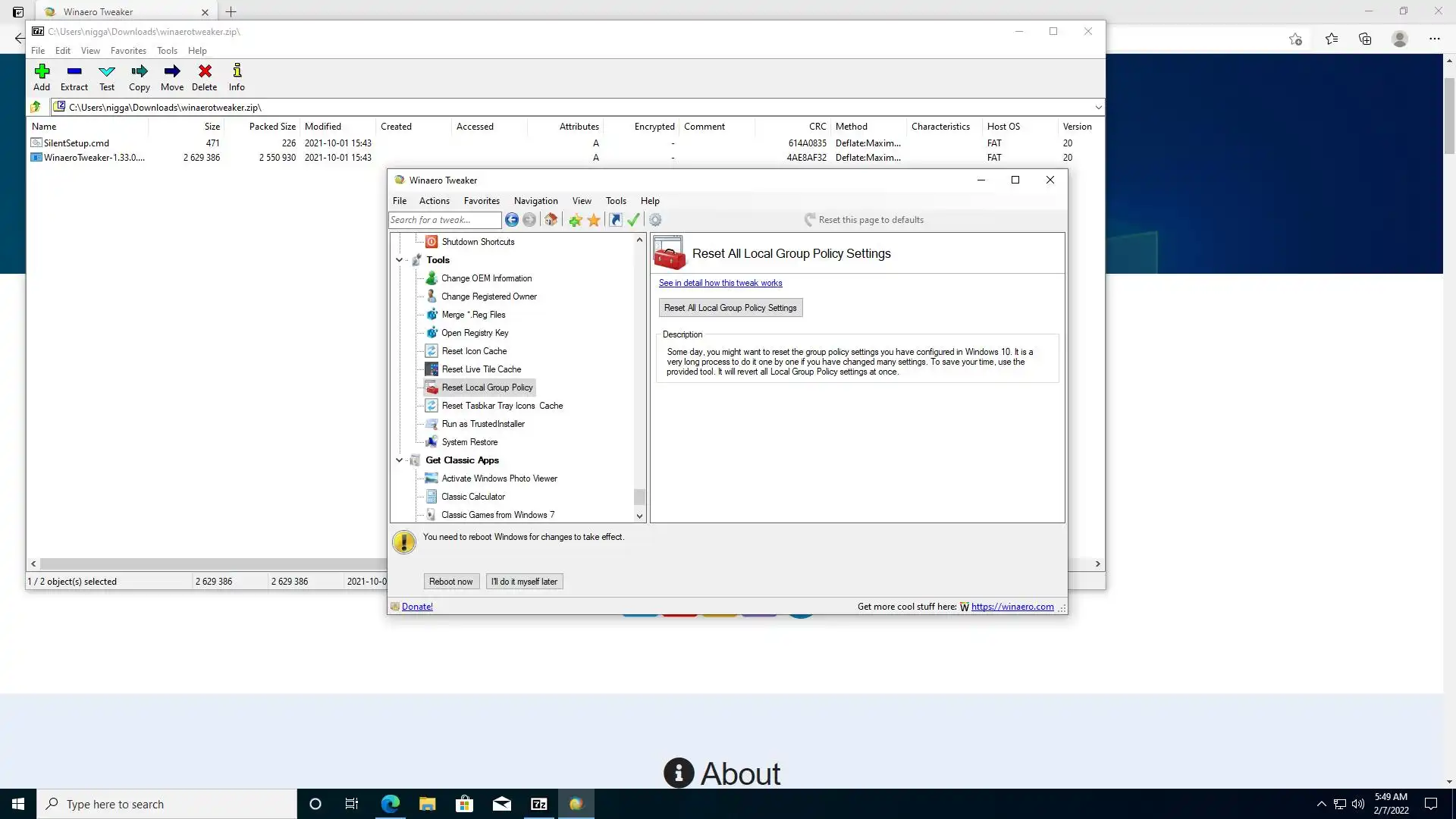Open the 'See in detail how this tweak works' link
Image resolution: width=1456 pixels, height=819 pixels.
pos(720,283)
